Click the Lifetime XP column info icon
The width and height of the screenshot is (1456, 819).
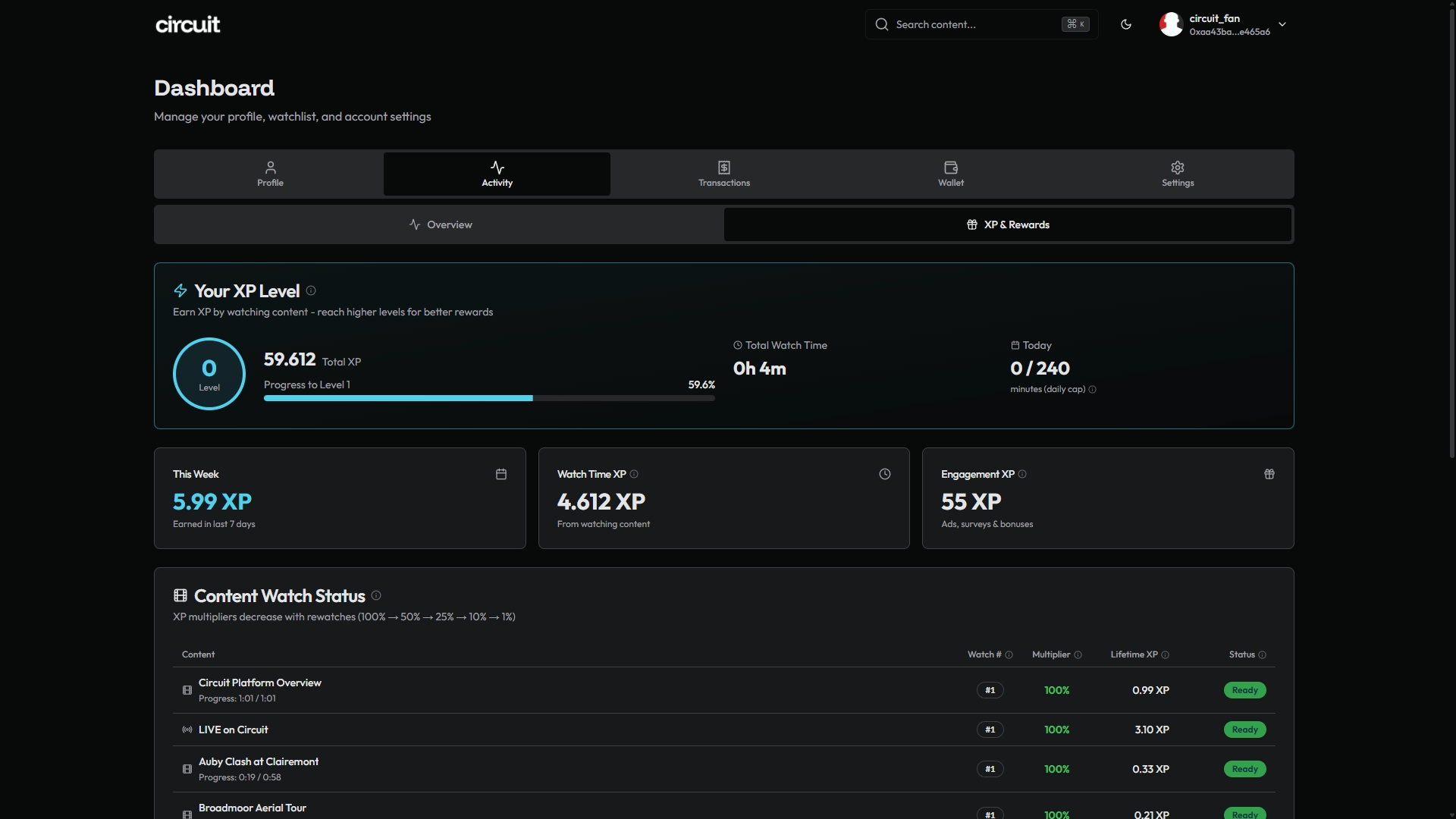(x=1166, y=655)
